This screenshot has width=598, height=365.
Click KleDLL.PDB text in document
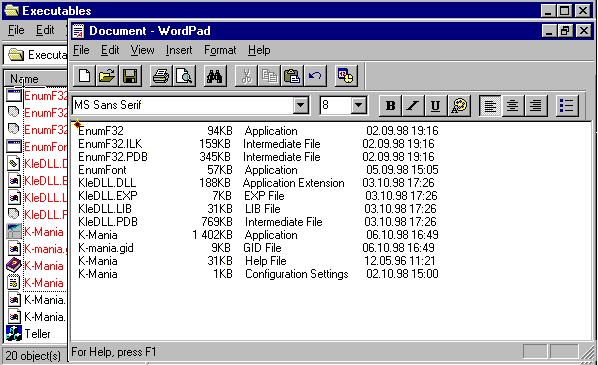coord(108,222)
